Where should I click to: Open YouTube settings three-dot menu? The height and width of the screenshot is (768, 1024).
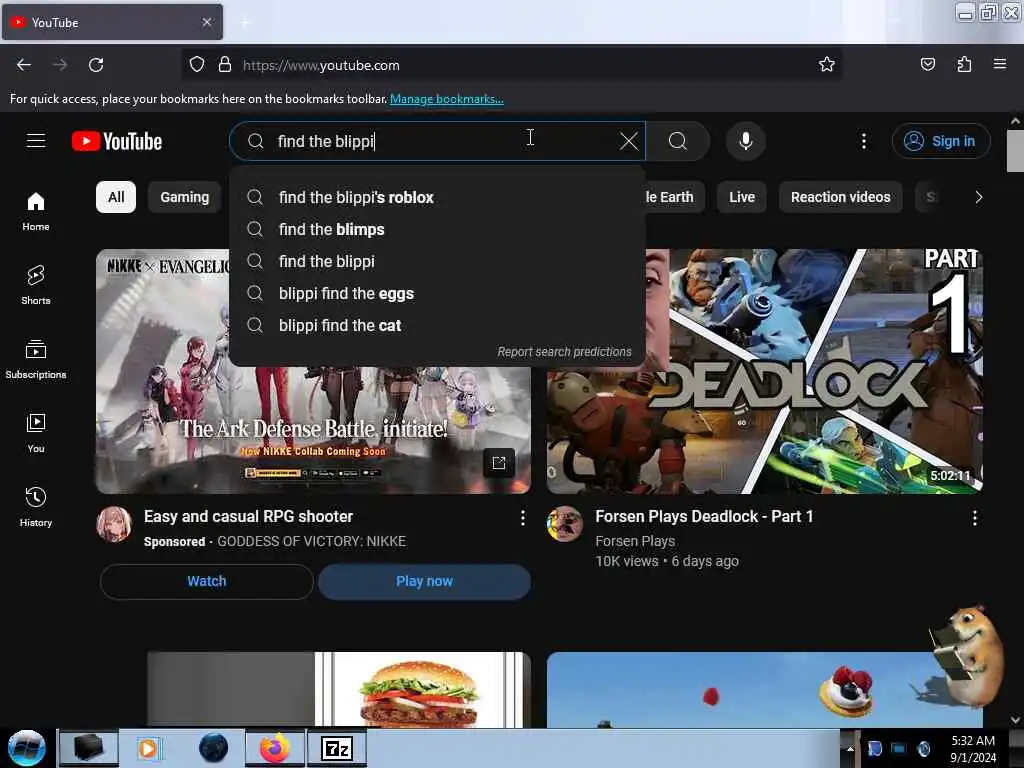[x=863, y=141]
